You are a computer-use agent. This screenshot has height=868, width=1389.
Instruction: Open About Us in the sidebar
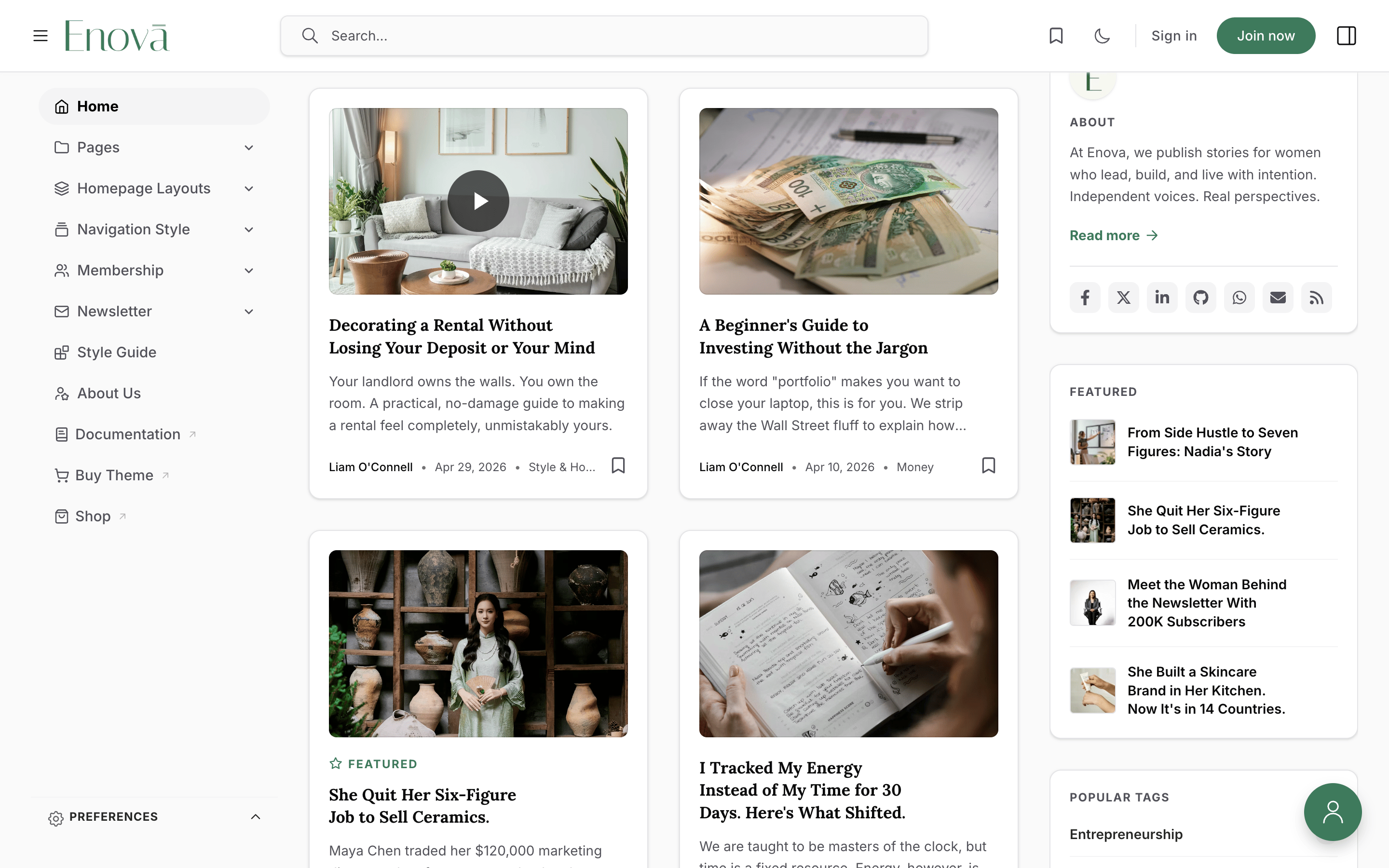pyautogui.click(x=109, y=393)
